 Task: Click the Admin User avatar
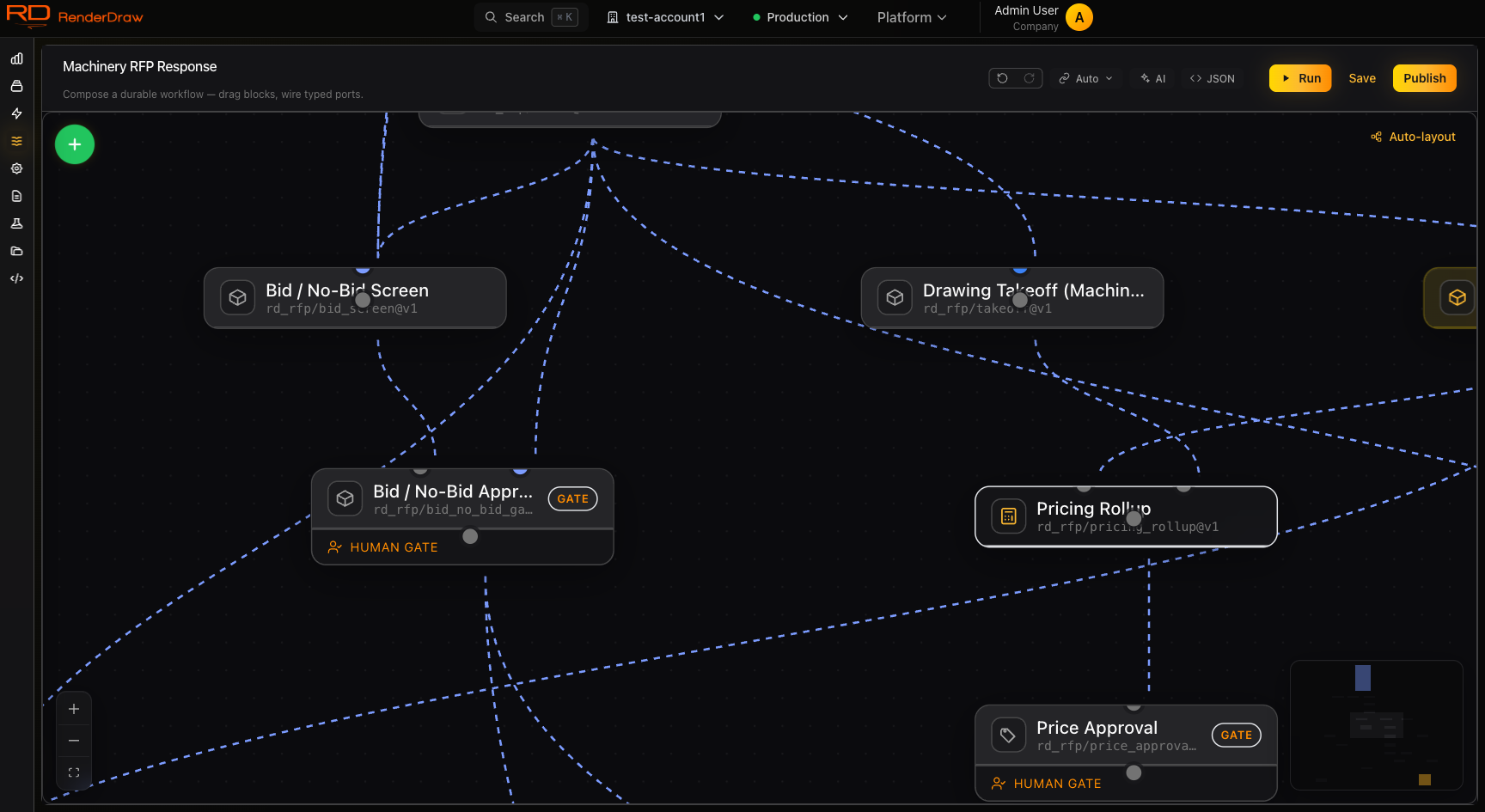point(1079,17)
